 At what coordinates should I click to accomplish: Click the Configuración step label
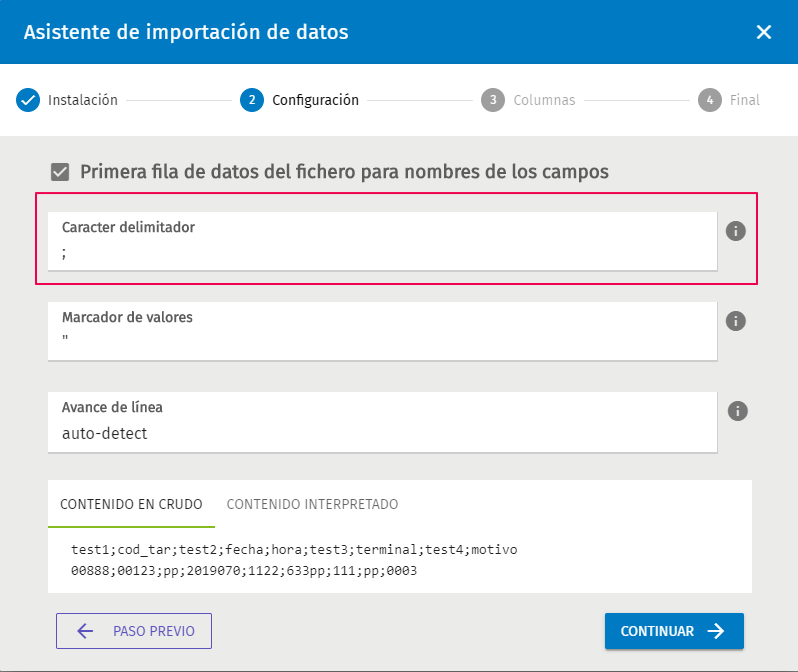click(316, 100)
